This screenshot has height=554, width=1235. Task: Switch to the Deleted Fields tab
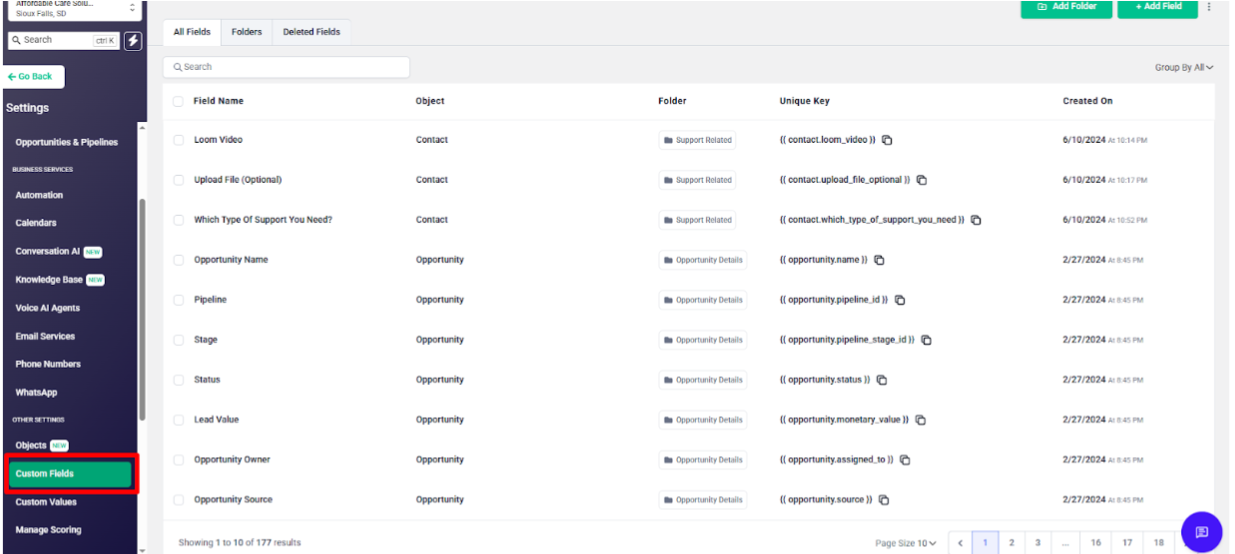[x=311, y=32]
